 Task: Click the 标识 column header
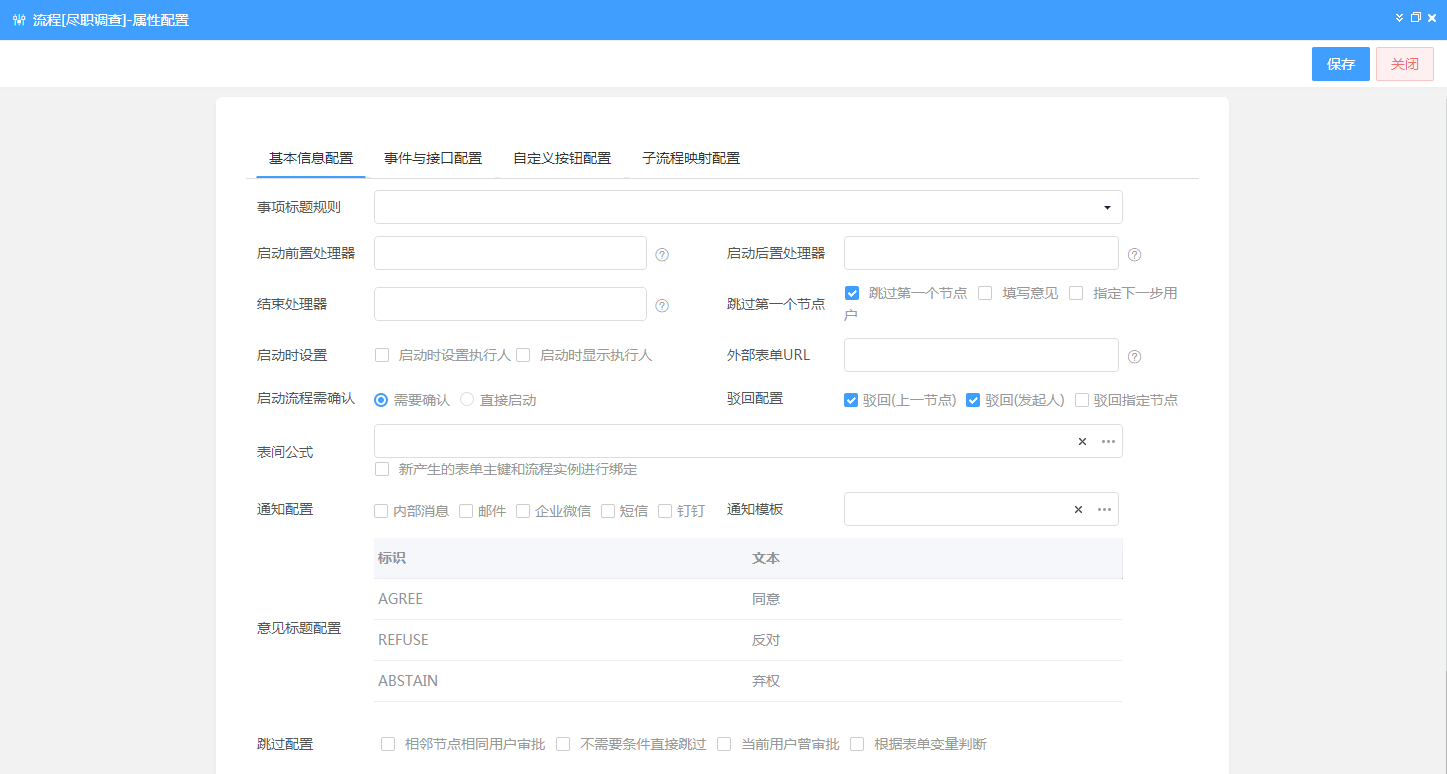pos(561,558)
